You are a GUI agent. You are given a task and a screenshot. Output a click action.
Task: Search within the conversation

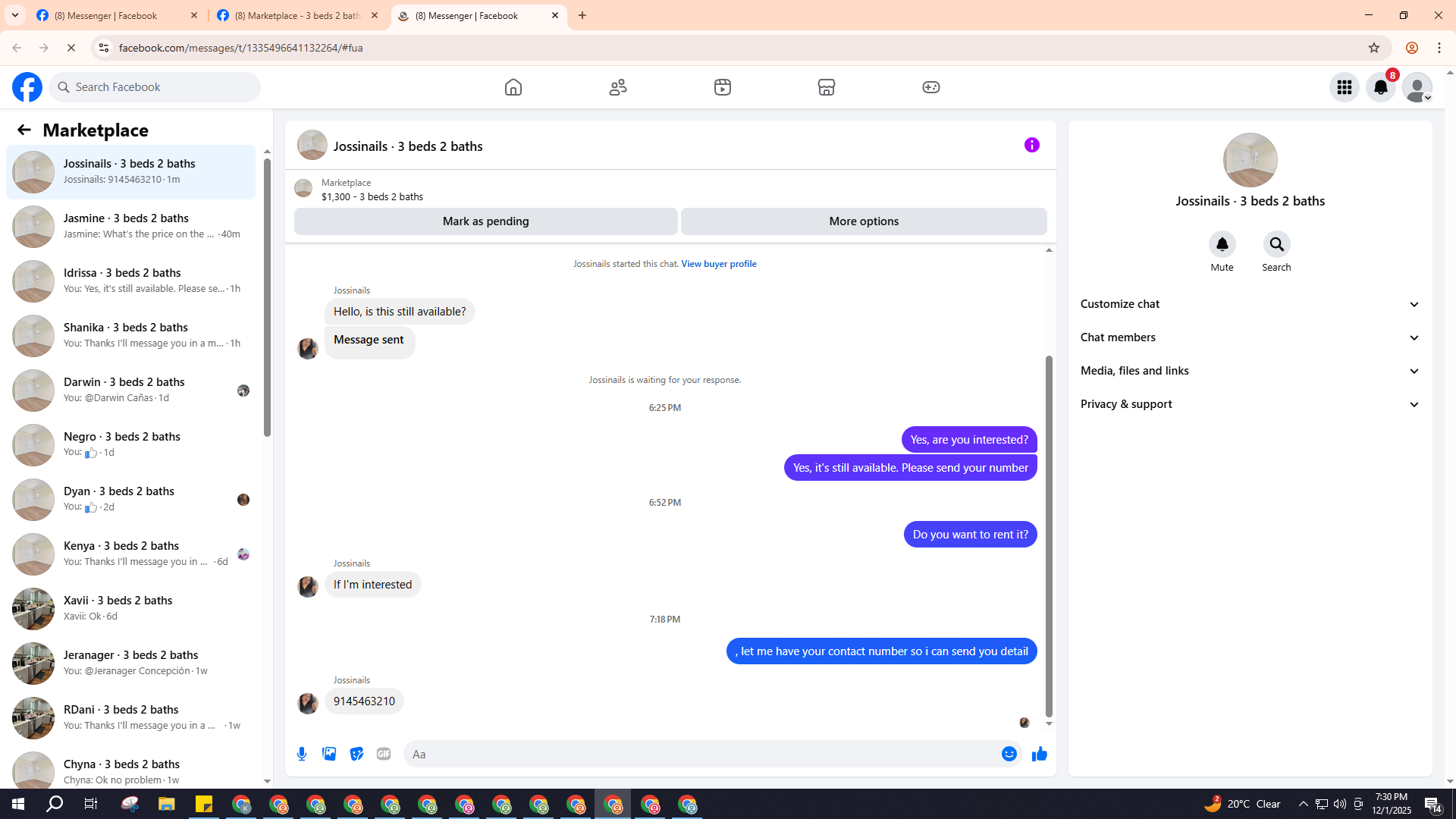click(x=1277, y=244)
